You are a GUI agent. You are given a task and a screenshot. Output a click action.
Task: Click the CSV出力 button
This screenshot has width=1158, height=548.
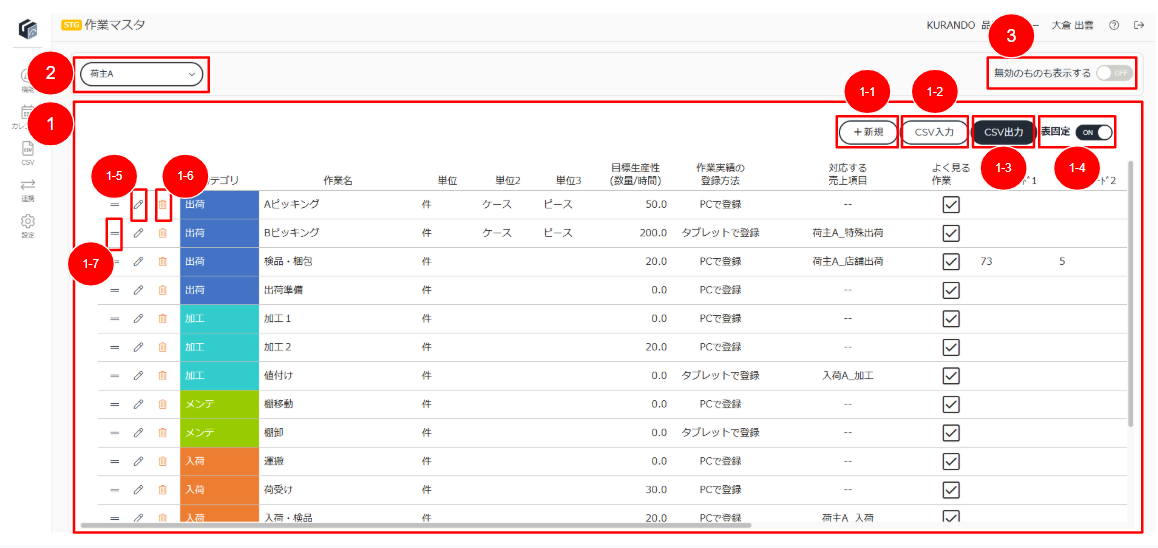[1004, 132]
